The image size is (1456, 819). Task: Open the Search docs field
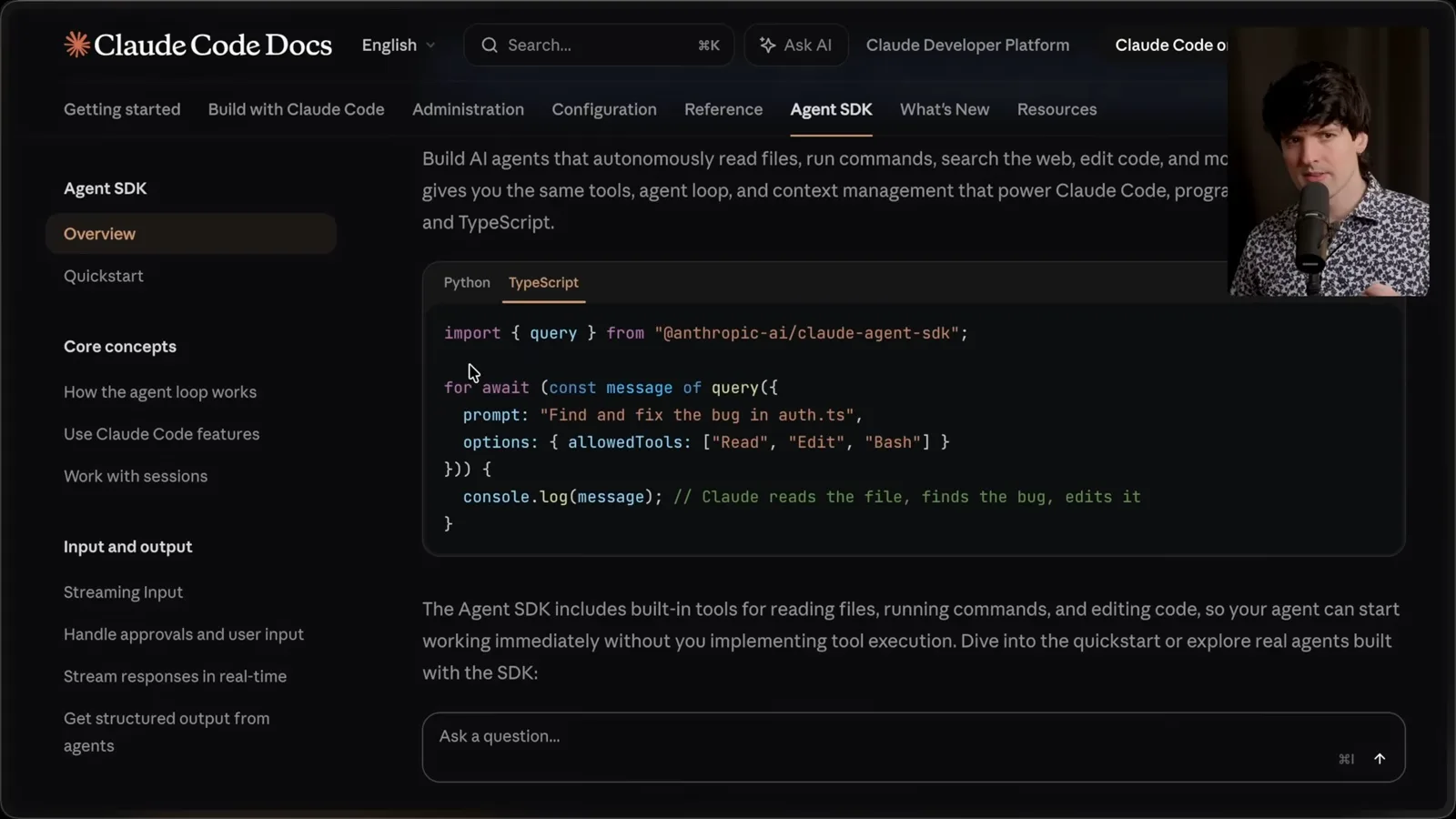tap(599, 45)
